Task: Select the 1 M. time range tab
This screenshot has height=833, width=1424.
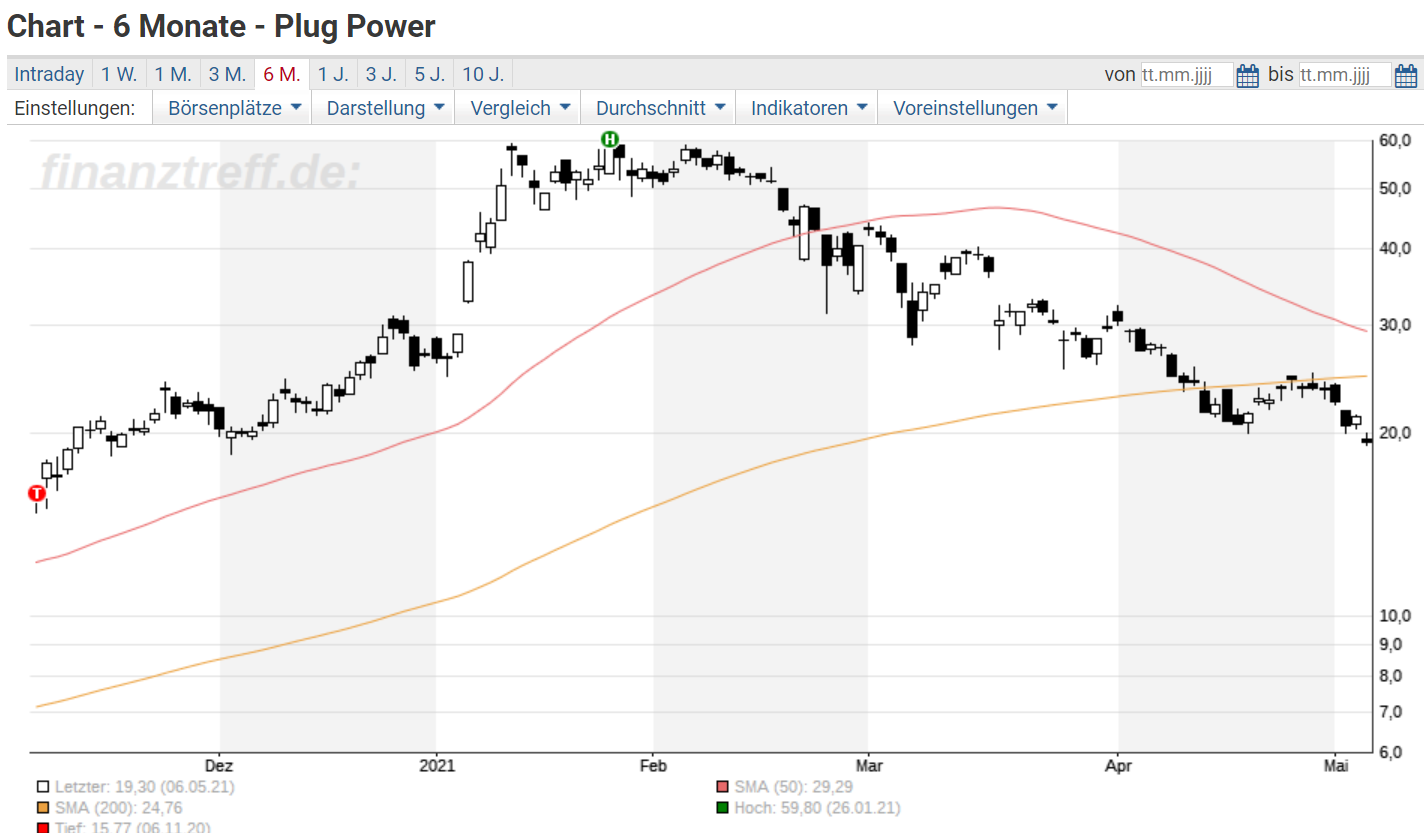Action: [173, 74]
